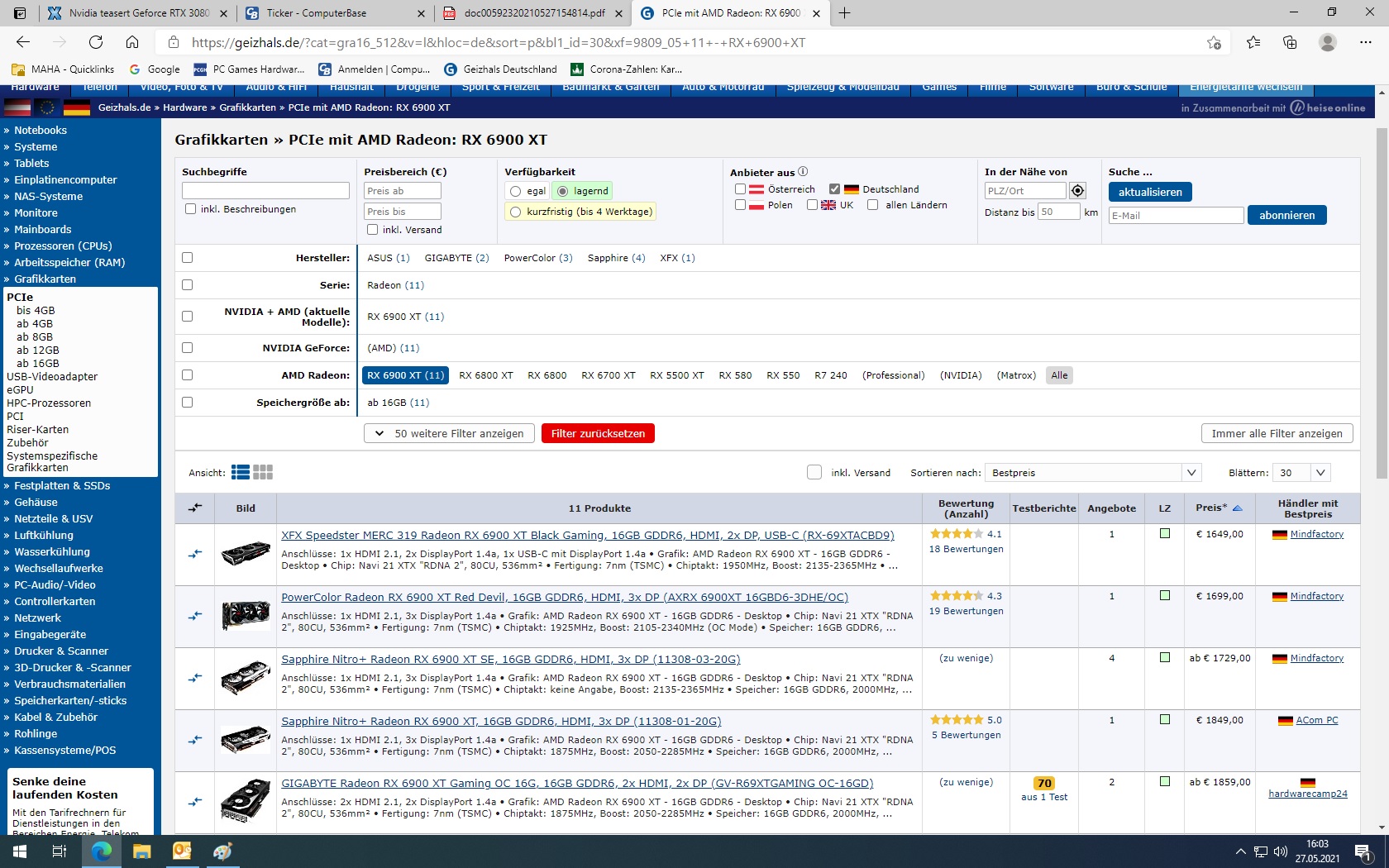Click the abonnieren button
The height and width of the screenshot is (868, 1389).
pos(1286,215)
